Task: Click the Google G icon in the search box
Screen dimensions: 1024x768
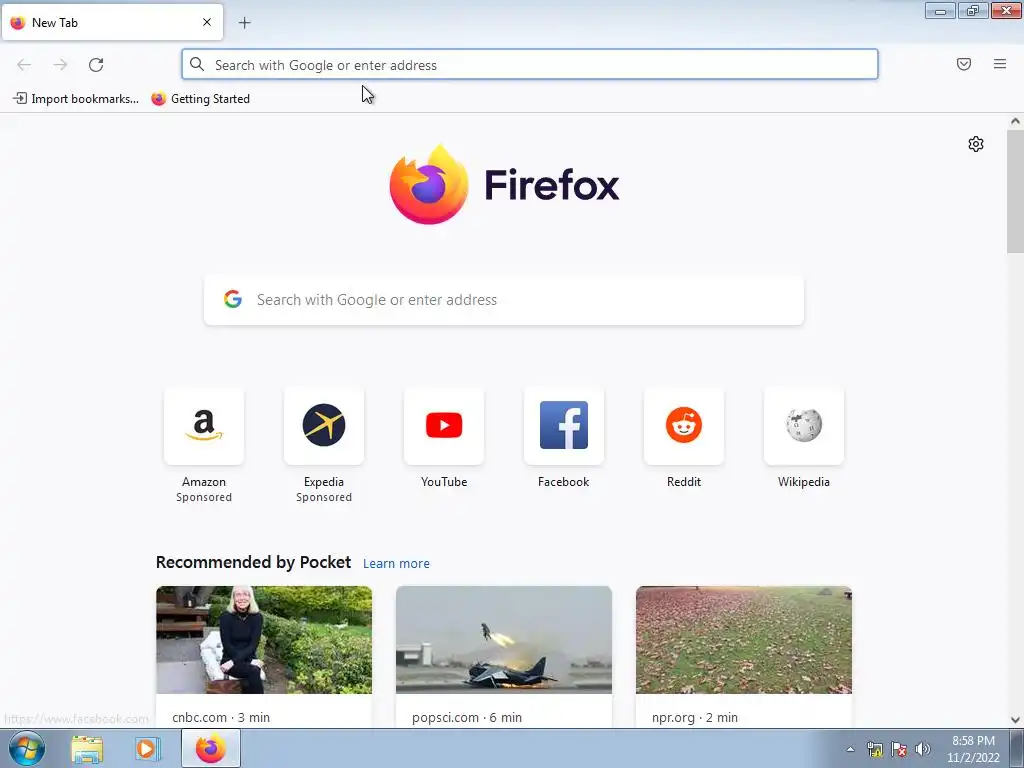Action: click(233, 299)
